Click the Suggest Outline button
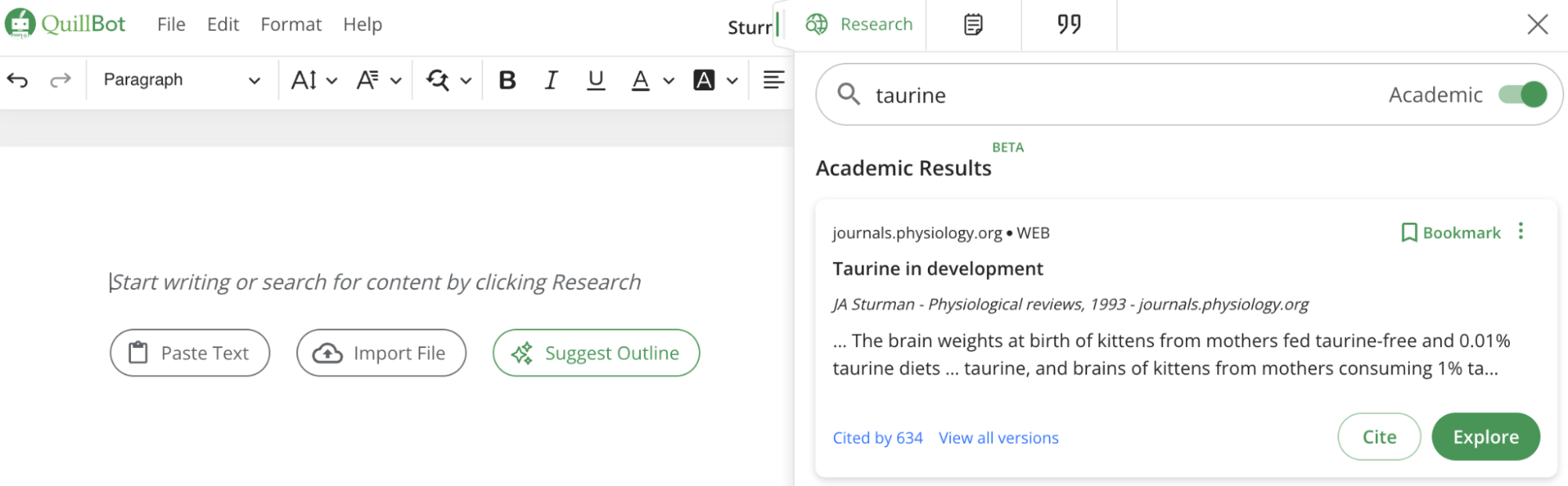This screenshot has height=486, width=1568. tap(596, 353)
